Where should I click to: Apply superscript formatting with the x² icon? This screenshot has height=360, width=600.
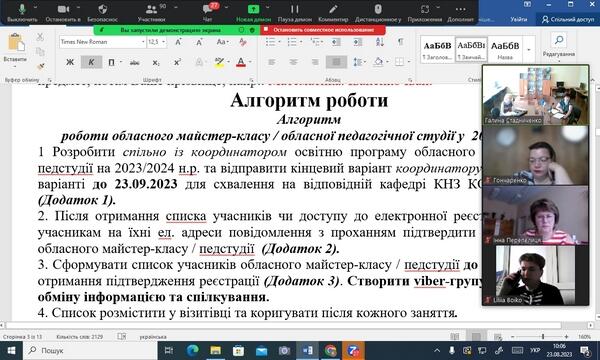[x=177, y=62]
